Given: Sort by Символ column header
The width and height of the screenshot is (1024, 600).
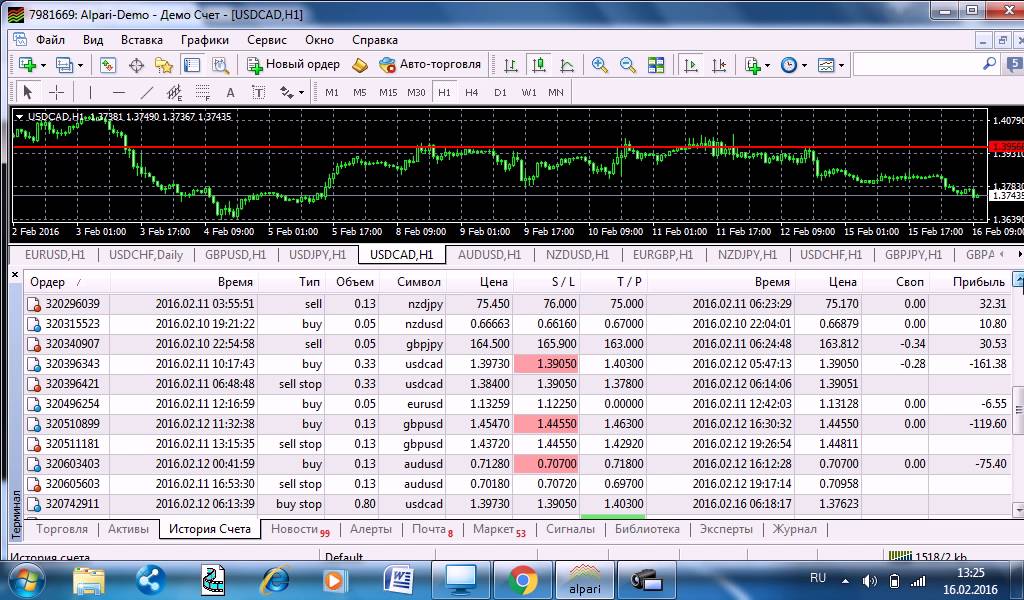Looking at the screenshot, I should click(412, 282).
